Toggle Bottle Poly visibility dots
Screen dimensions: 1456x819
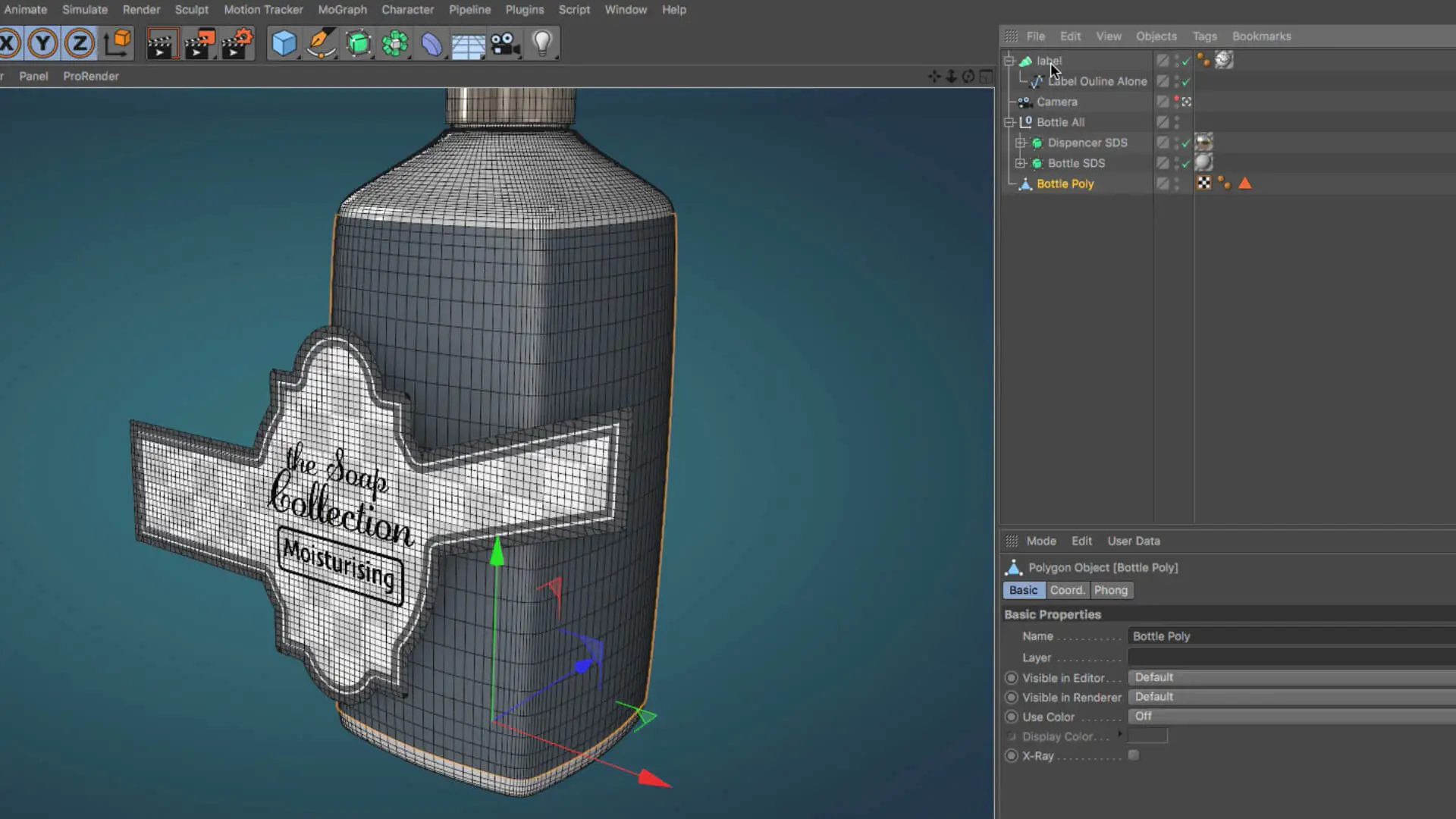coord(1176,184)
